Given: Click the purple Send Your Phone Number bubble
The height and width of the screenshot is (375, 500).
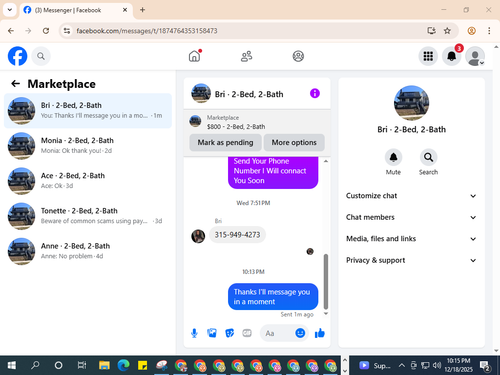Looking at the screenshot, I should tap(273, 172).
